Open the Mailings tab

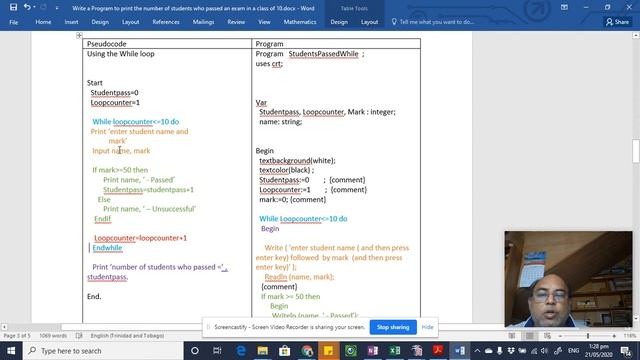(x=203, y=22)
